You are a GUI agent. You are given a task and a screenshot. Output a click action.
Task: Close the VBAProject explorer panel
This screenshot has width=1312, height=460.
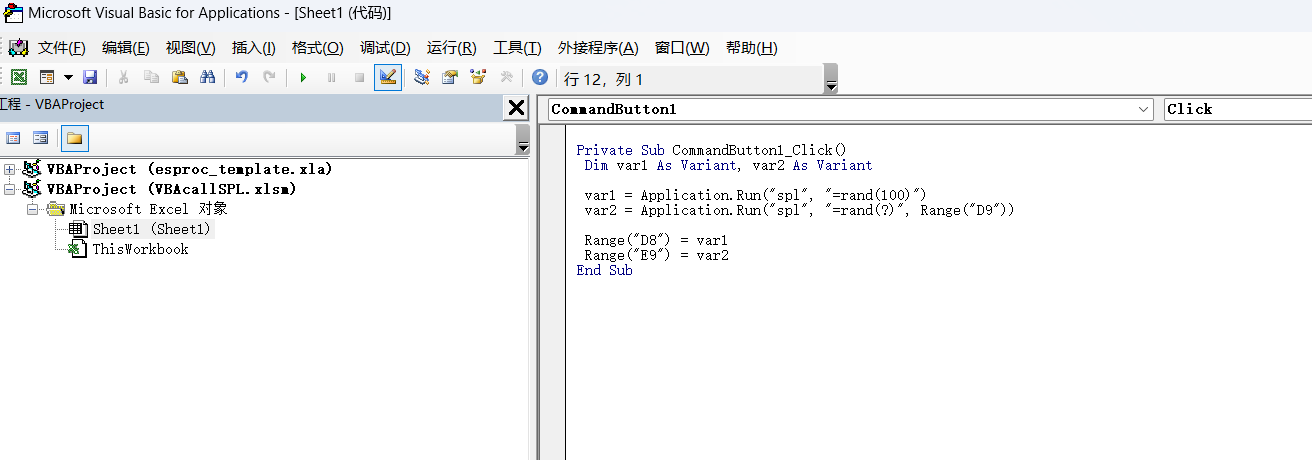coord(516,107)
